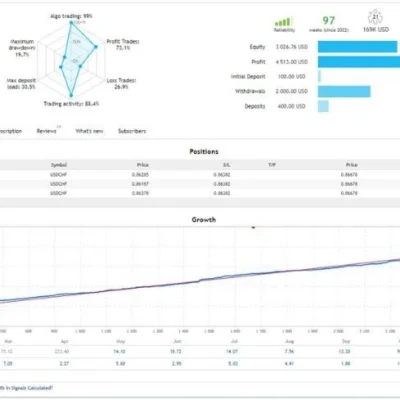Open the Signals Calculated help link
Screen dimensions: 400x400
point(26,388)
